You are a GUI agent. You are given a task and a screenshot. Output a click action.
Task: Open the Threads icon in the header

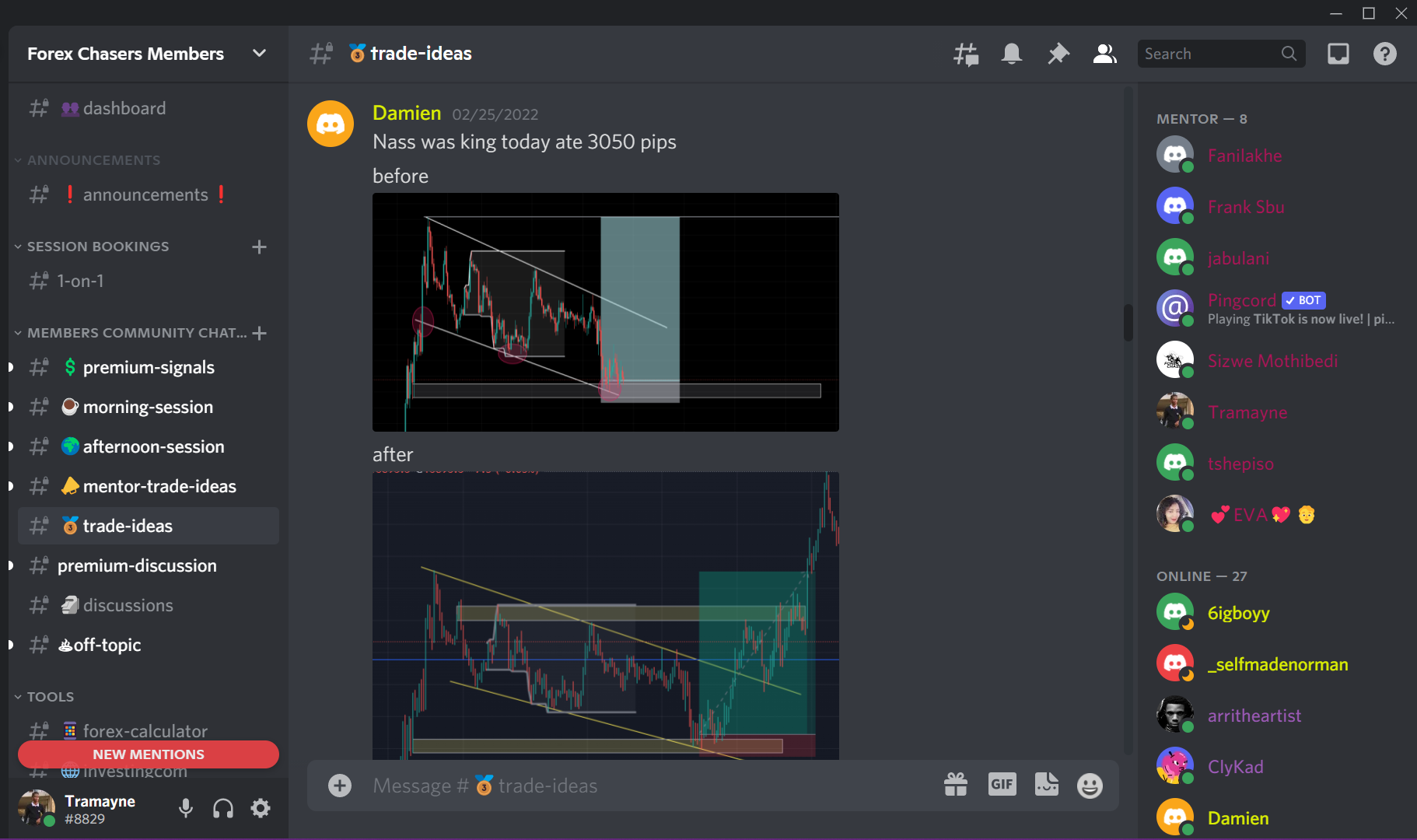(966, 54)
